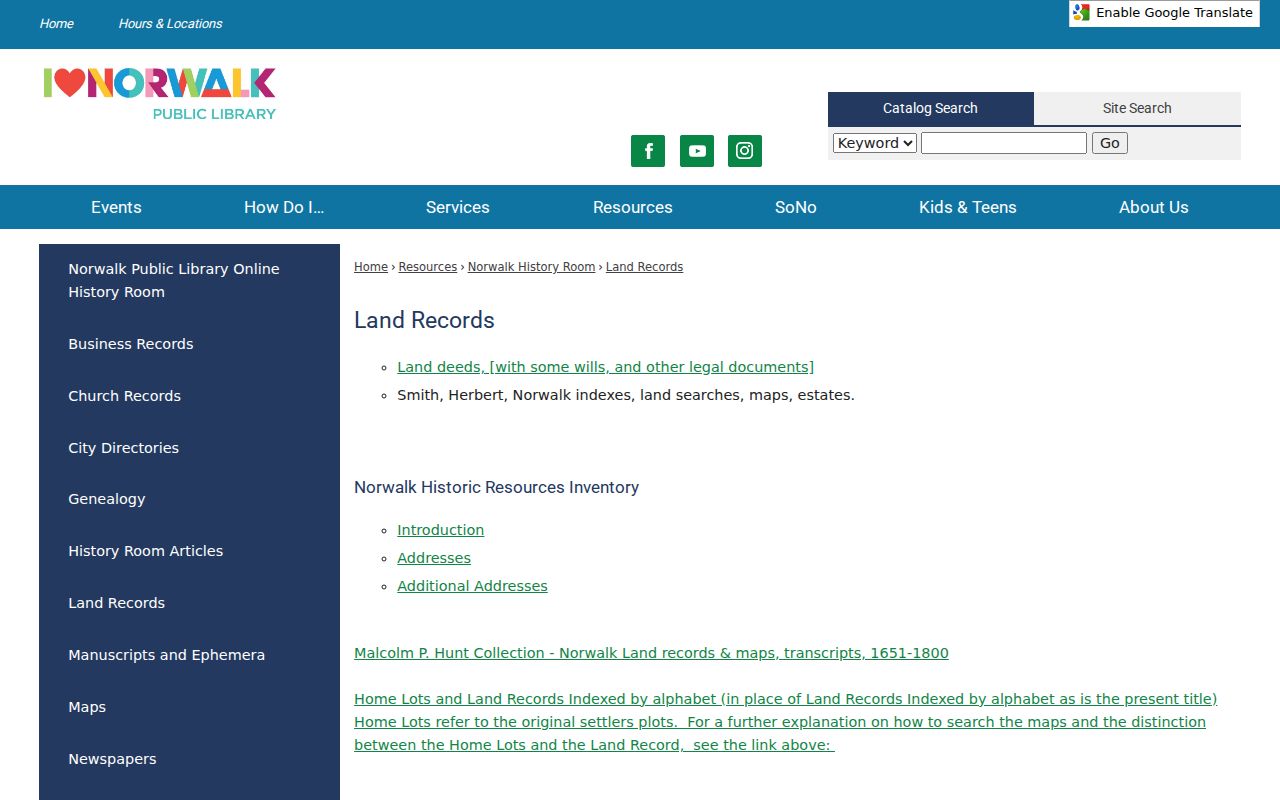Image resolution: width=1280 pixels, height=800 pixels.
Task: Open the Land deeds with wills link
Action: 605,367
